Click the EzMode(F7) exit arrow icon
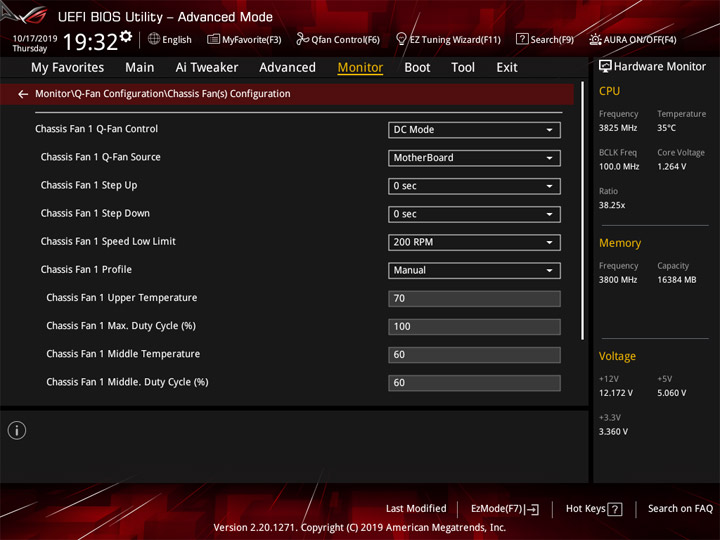The image size is (720, 540). point(532,509)
